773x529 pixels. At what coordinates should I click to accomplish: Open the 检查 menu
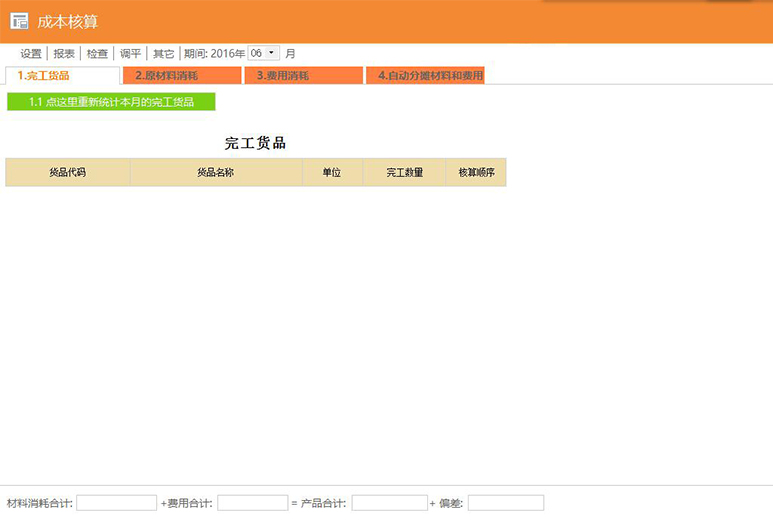click(97, 53)
